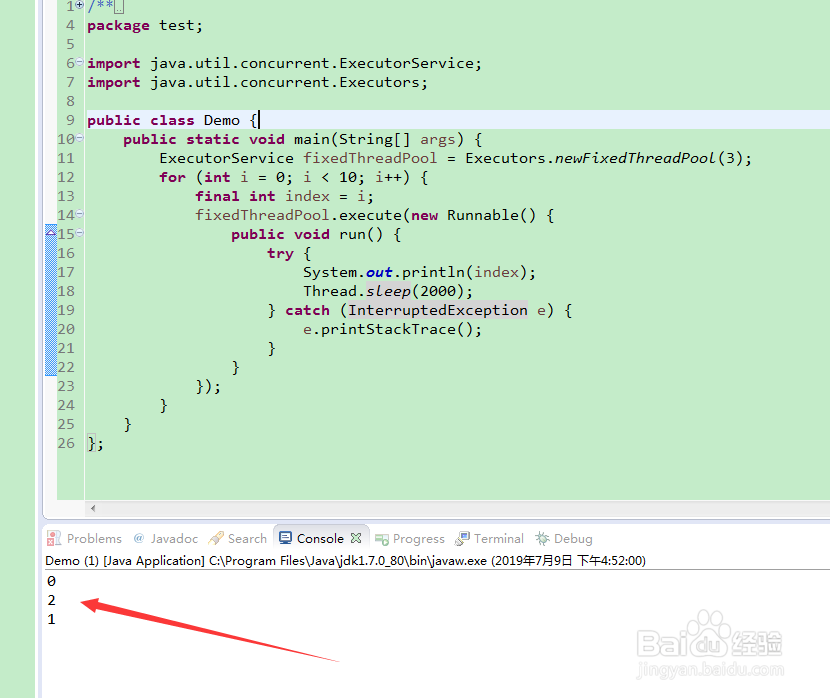Click the Terminal tab icon

coord(462,539)
